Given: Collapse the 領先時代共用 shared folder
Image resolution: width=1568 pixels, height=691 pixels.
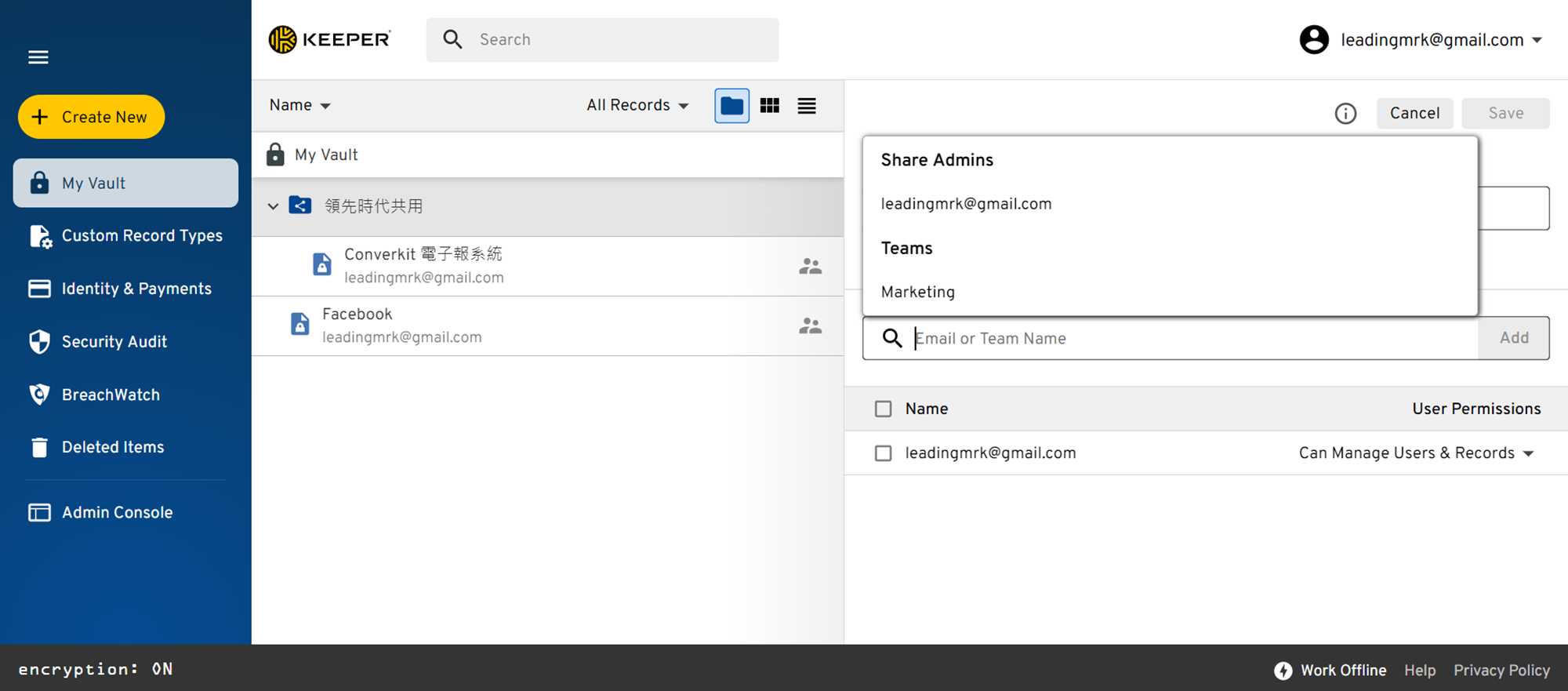Looking at the screenshot, I should [273, 206].
